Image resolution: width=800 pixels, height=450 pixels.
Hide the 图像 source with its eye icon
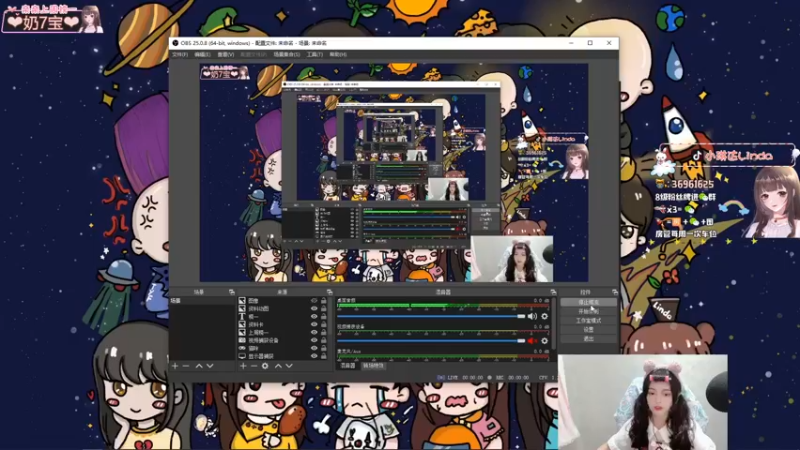[x=314, y=301]
